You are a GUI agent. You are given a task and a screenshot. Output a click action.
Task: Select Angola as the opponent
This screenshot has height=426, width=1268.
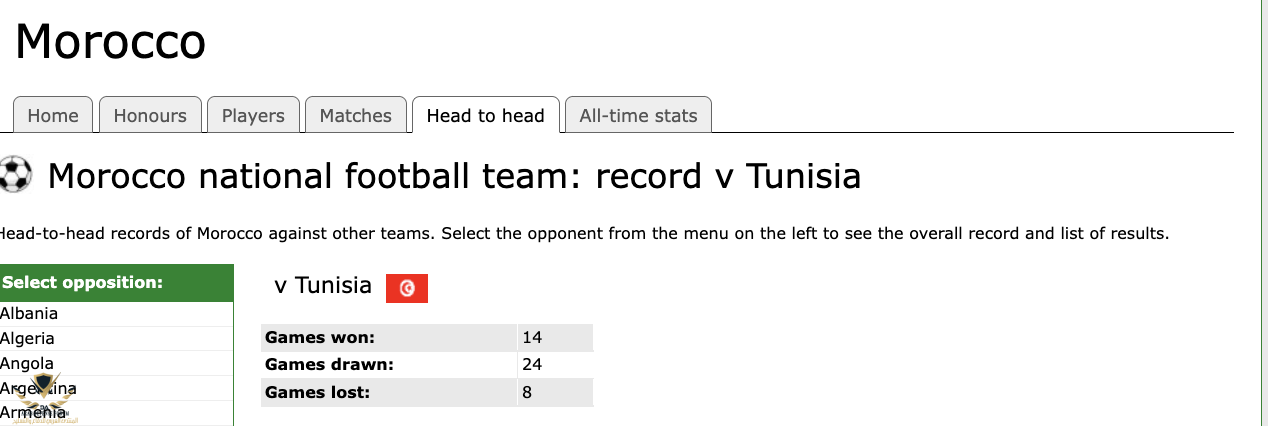tap(116, 364)
